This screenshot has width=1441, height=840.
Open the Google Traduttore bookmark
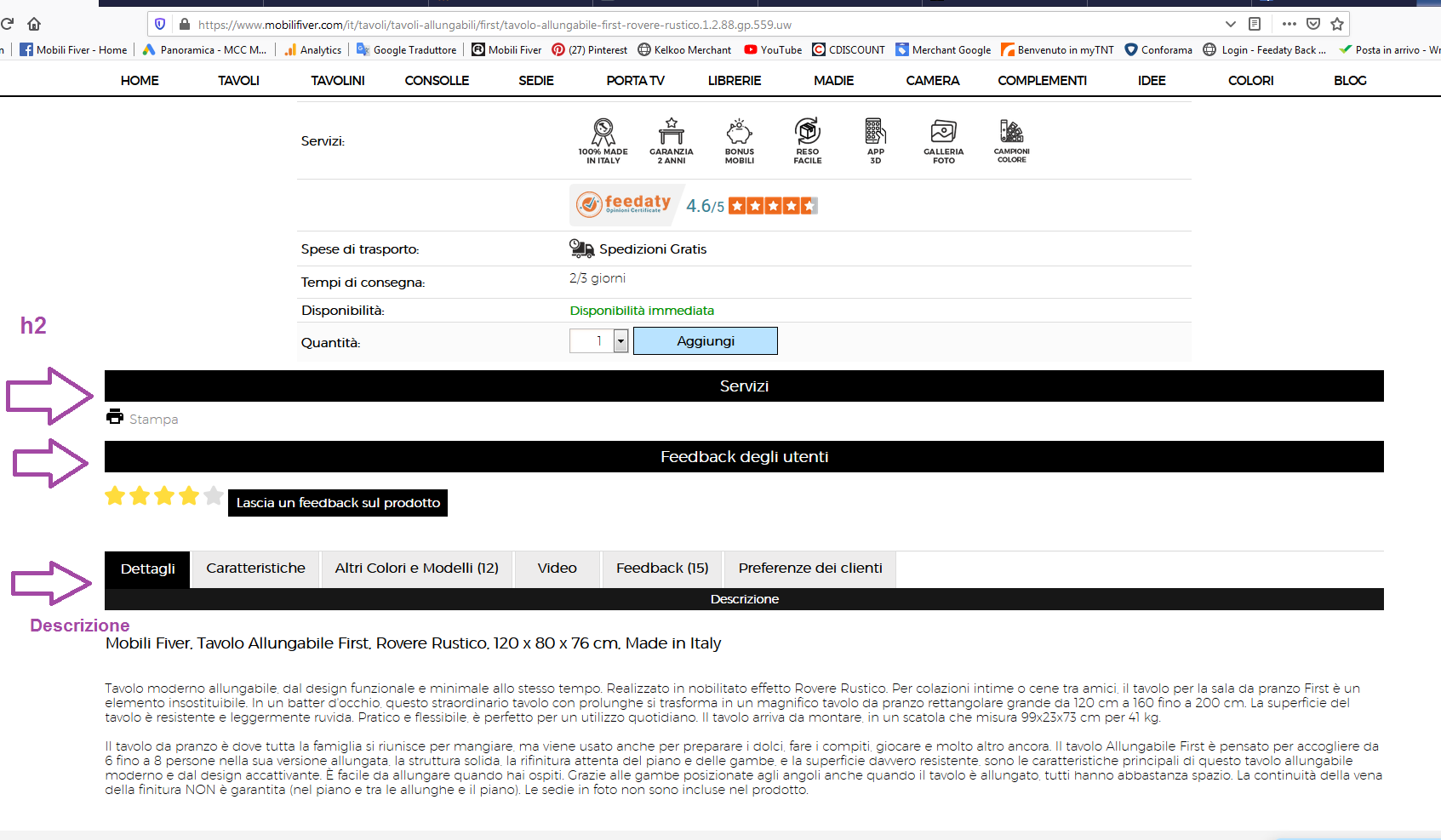click(406, 50)
